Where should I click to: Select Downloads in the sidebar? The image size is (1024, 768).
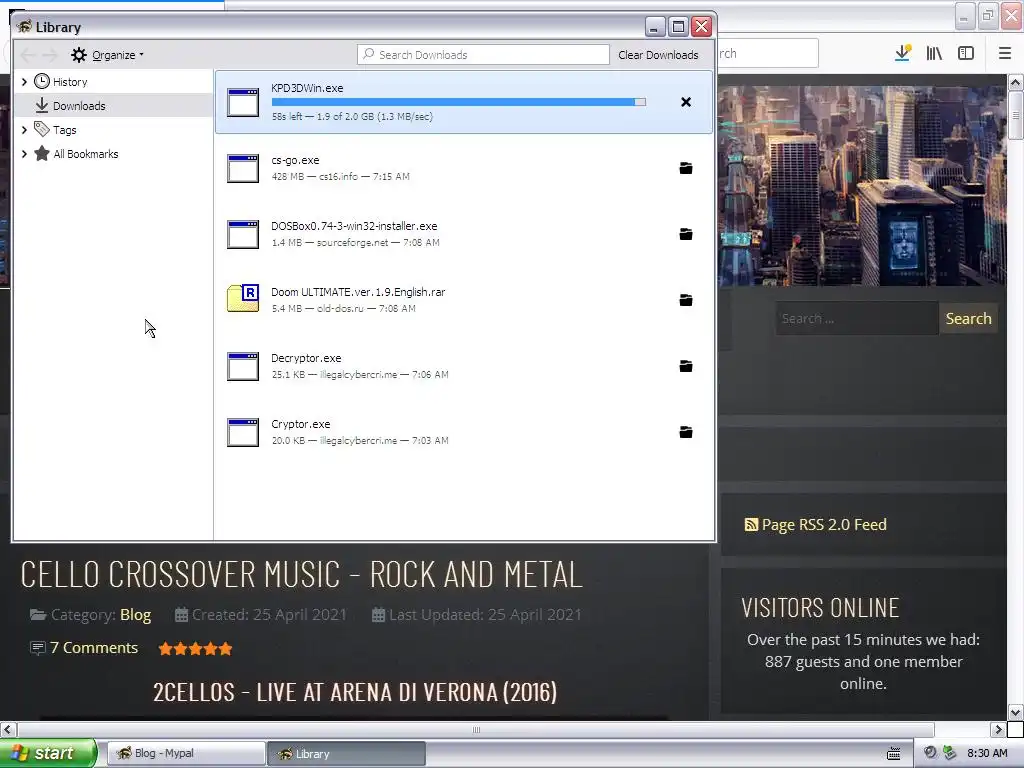114,105
